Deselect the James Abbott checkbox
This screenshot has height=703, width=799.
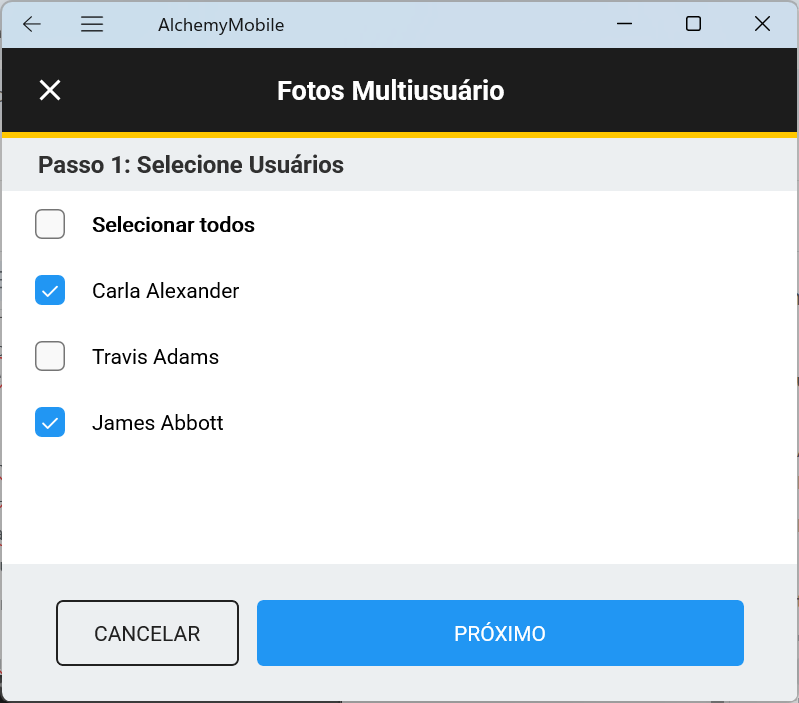(50, 422)
